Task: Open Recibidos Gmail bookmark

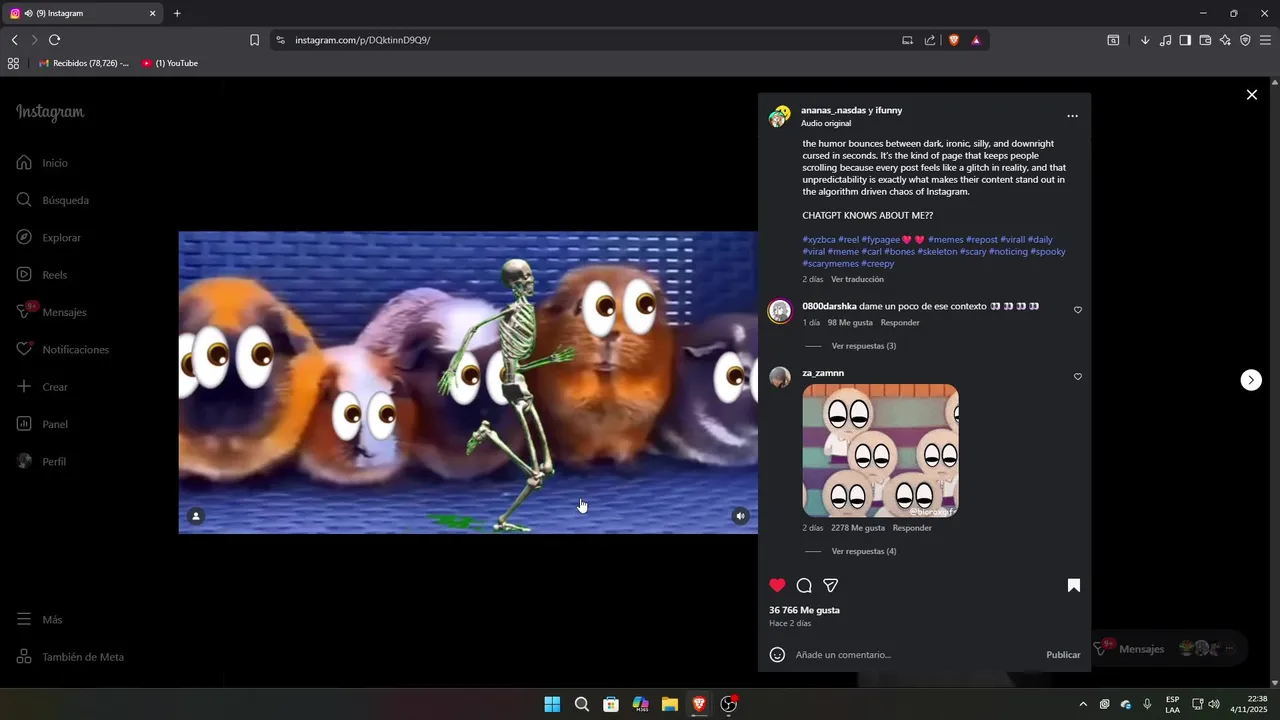Action: pos(84,63)
